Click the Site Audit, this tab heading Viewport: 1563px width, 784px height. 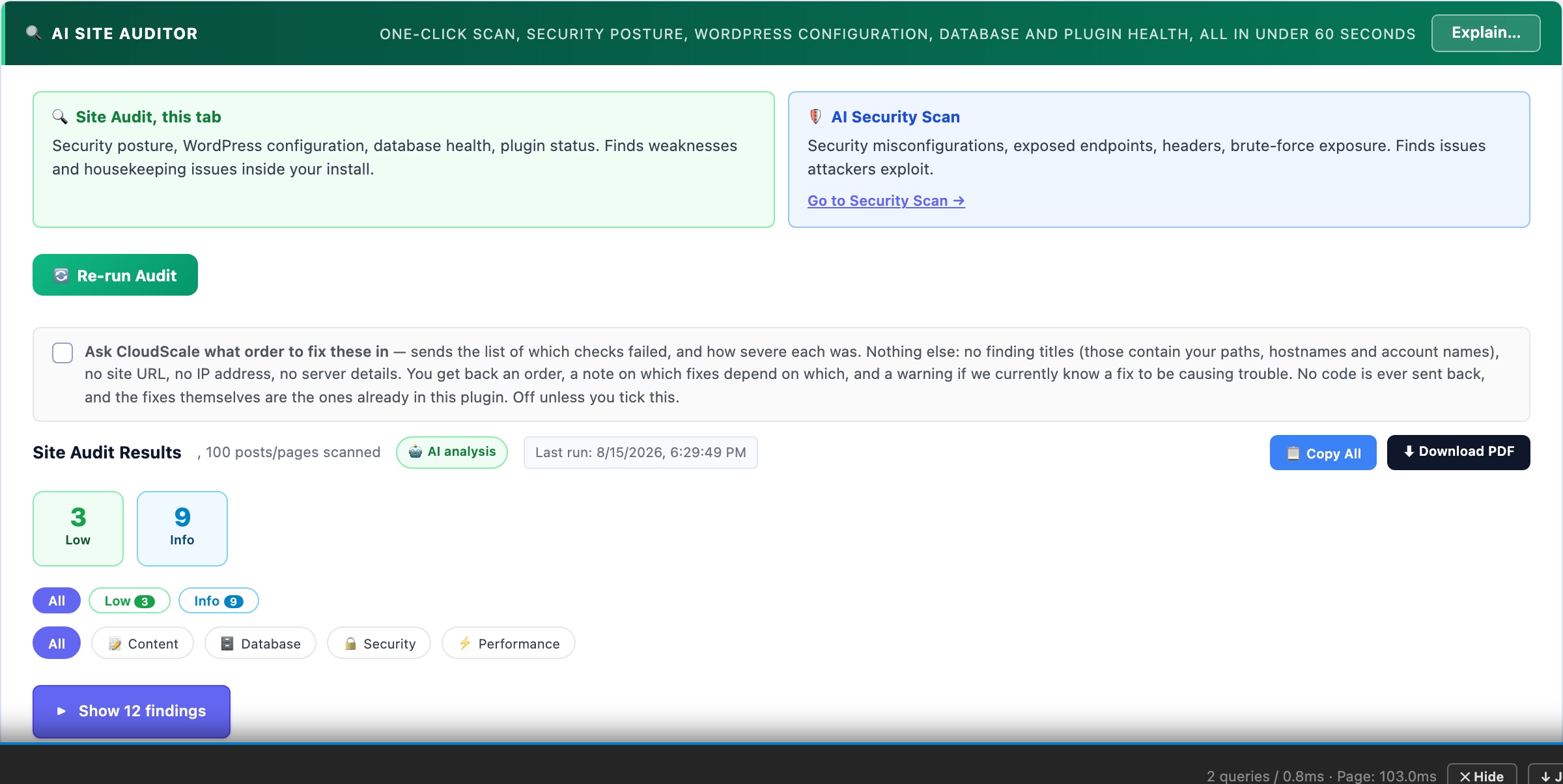(148, 117)
